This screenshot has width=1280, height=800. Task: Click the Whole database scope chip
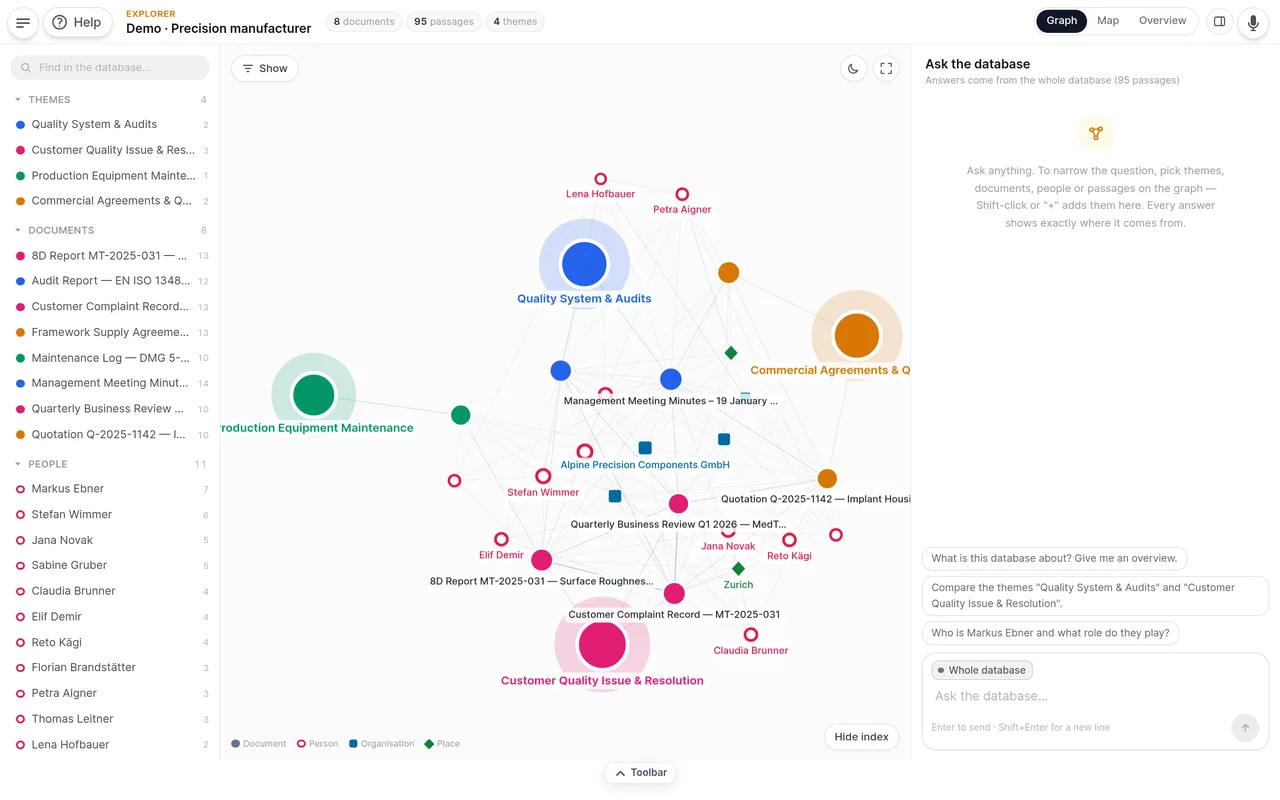[x=981, y=670]
